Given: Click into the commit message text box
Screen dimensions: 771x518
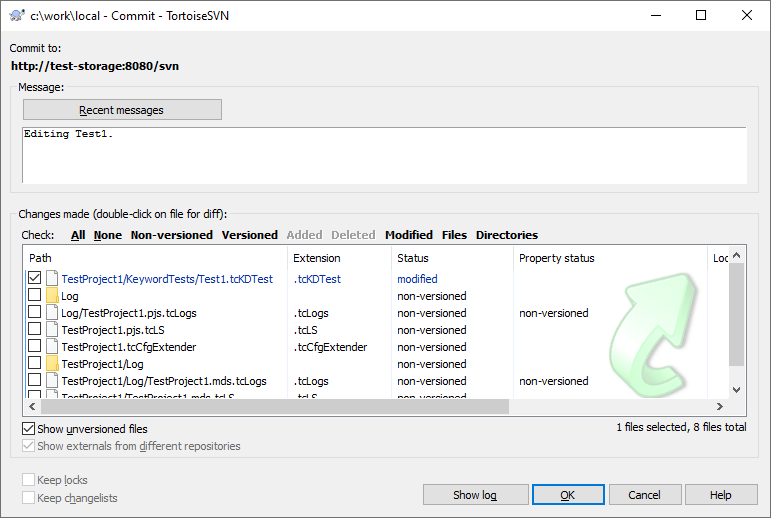Looking at the screenshot, I should [384, 155].
